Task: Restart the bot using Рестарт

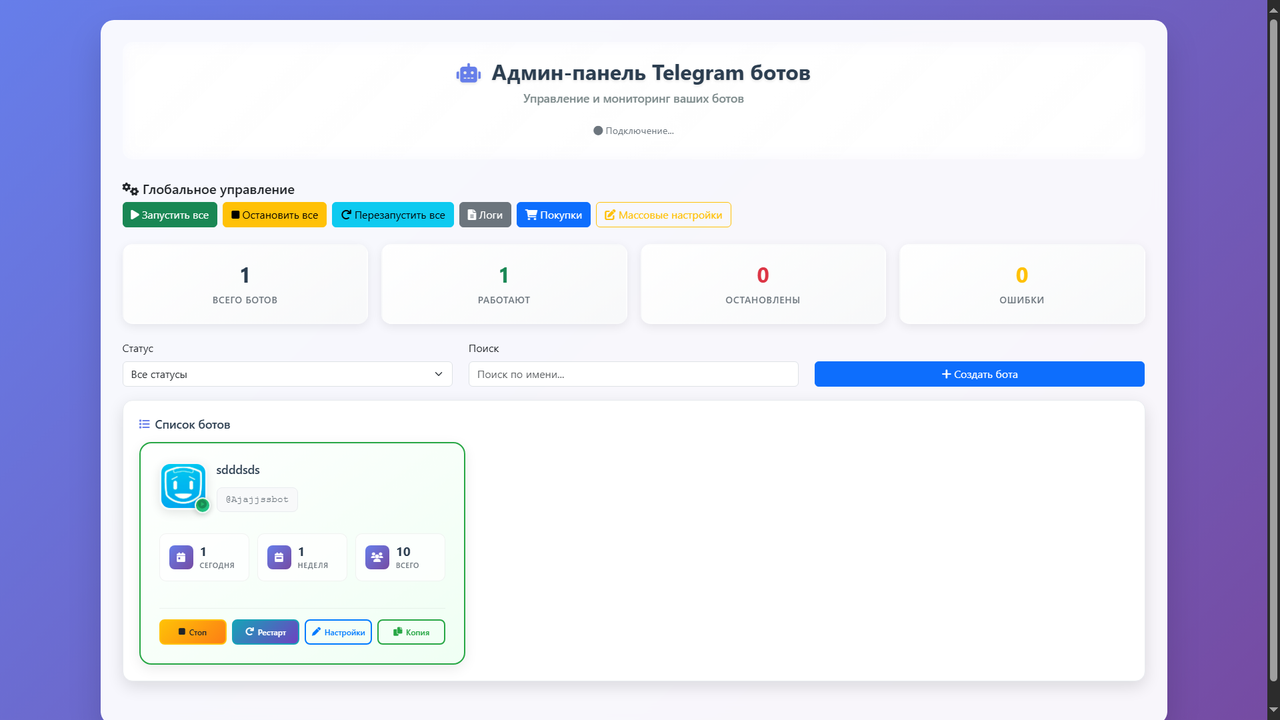Action: 265,632
